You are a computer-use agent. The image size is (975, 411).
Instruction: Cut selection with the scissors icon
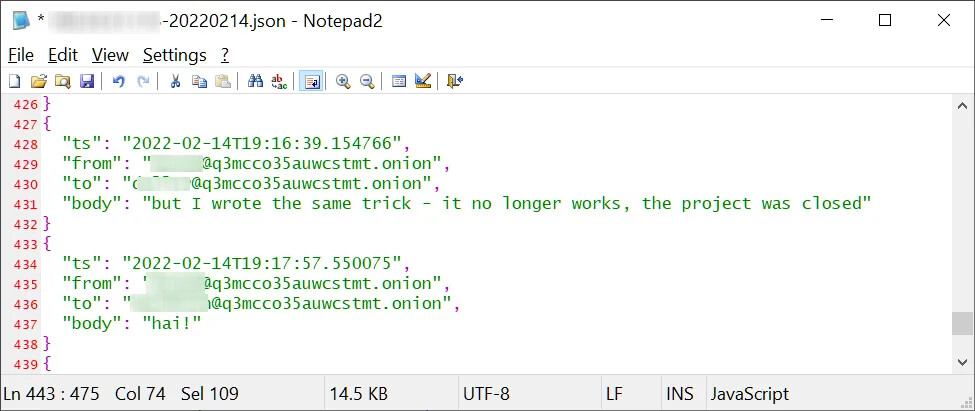pos(175,81)
